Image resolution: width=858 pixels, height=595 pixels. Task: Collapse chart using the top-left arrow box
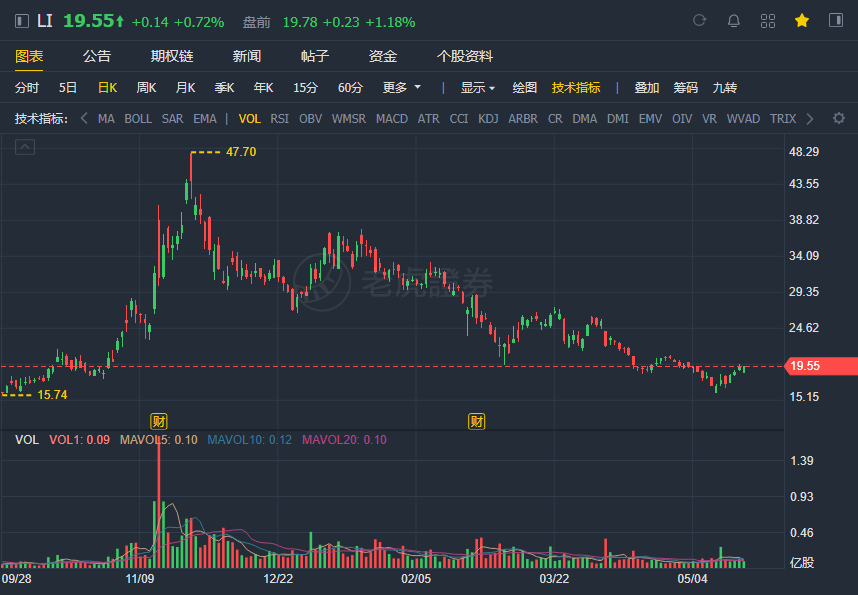[25, 147]
